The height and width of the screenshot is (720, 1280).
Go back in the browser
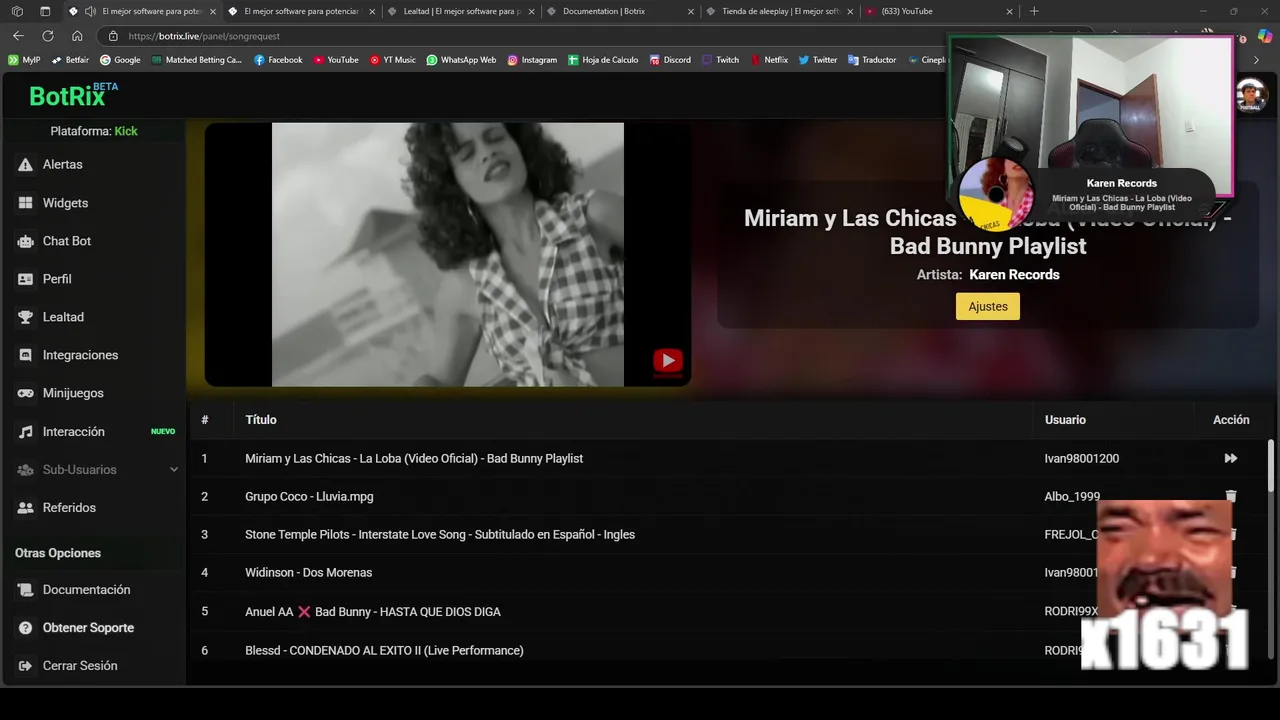[x=18, y=36]
